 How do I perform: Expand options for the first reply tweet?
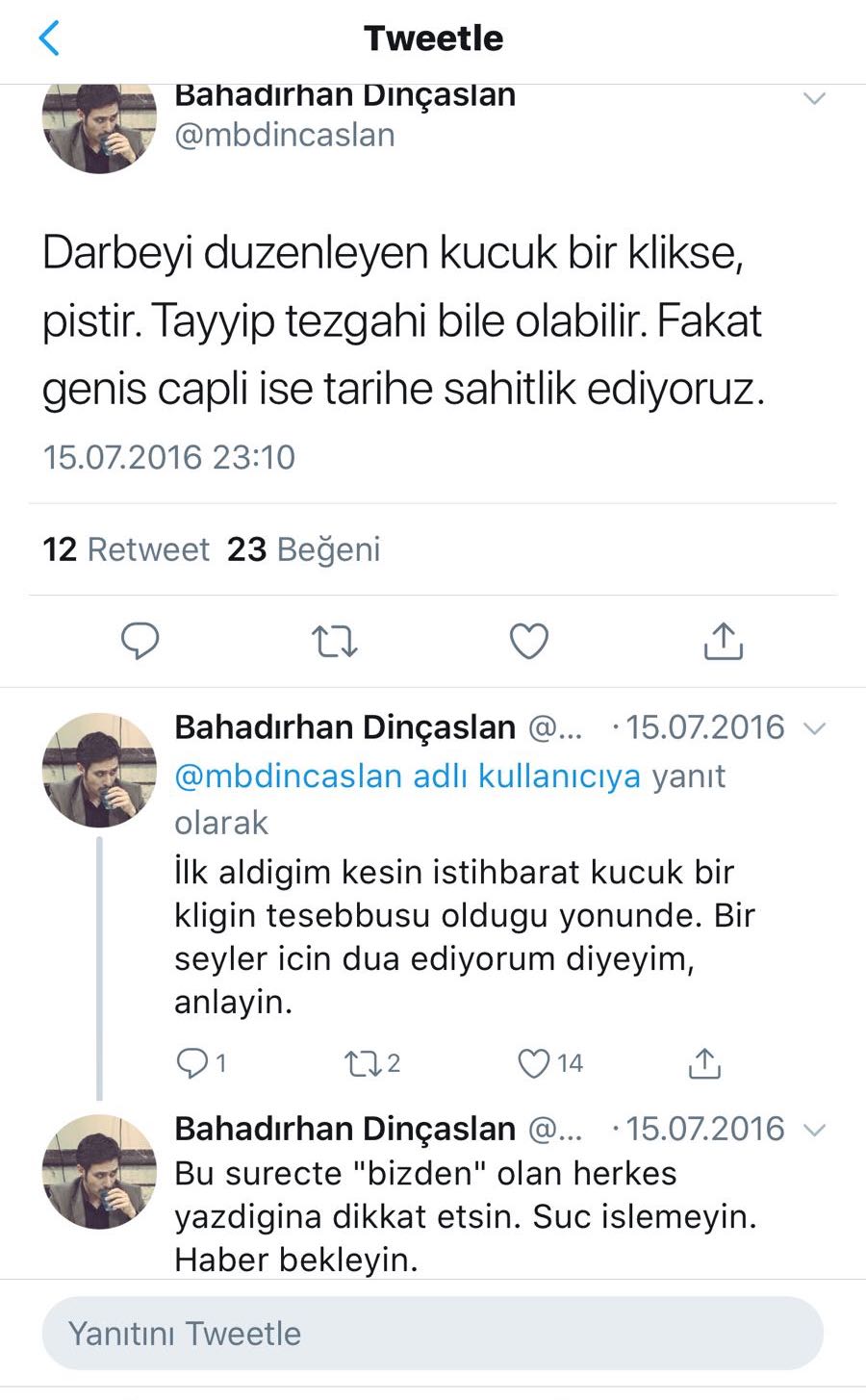tap(815, 728)
